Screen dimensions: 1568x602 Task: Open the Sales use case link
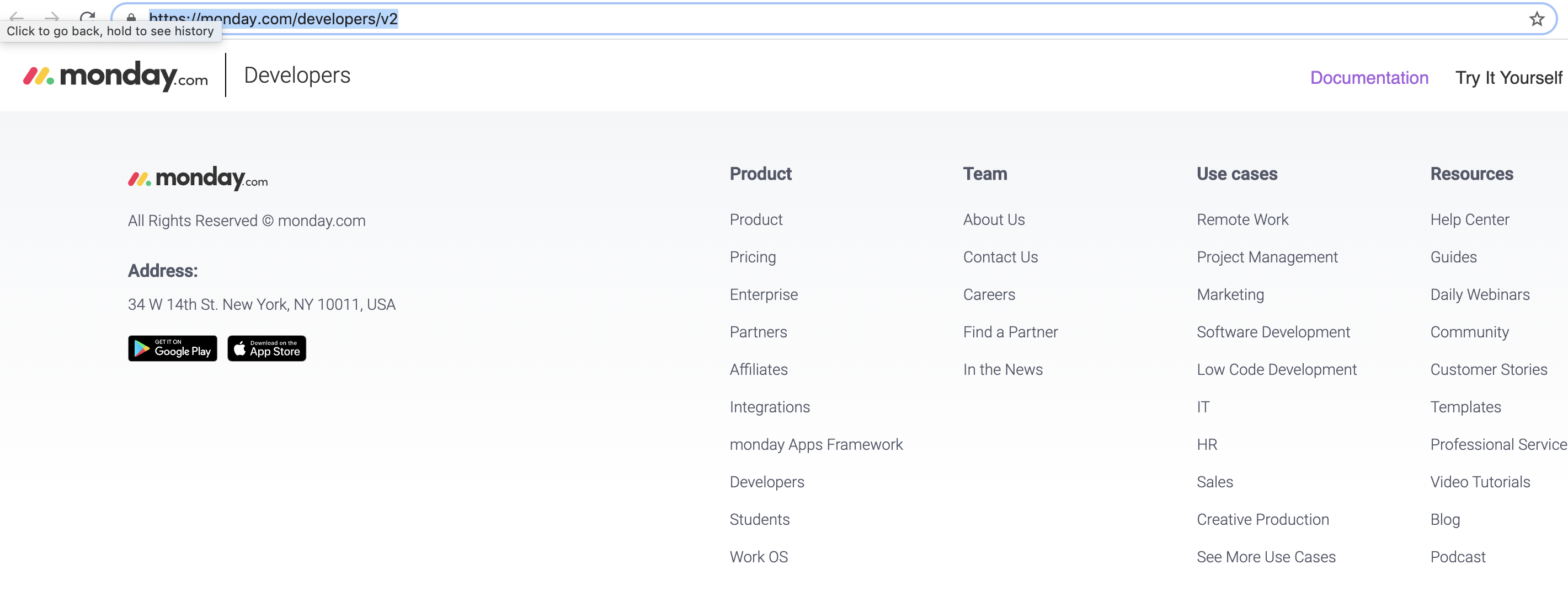coord(1215,482)
